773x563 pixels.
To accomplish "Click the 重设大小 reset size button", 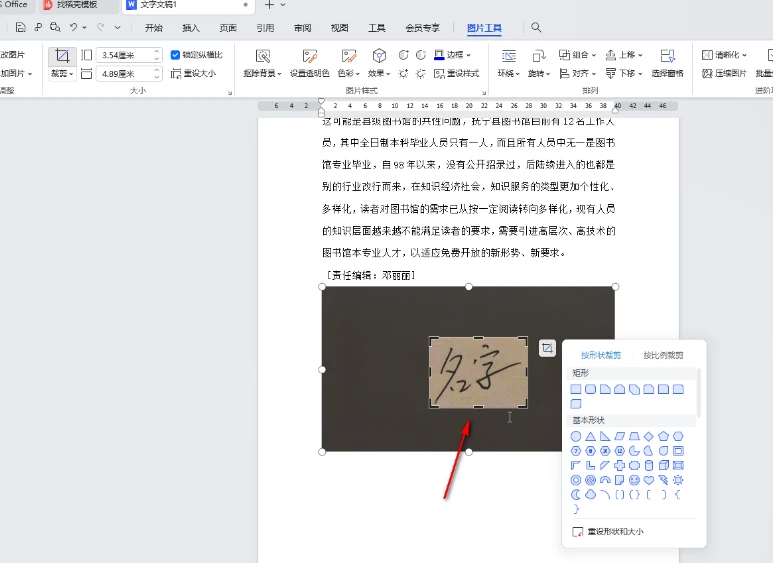I will 193,73.
